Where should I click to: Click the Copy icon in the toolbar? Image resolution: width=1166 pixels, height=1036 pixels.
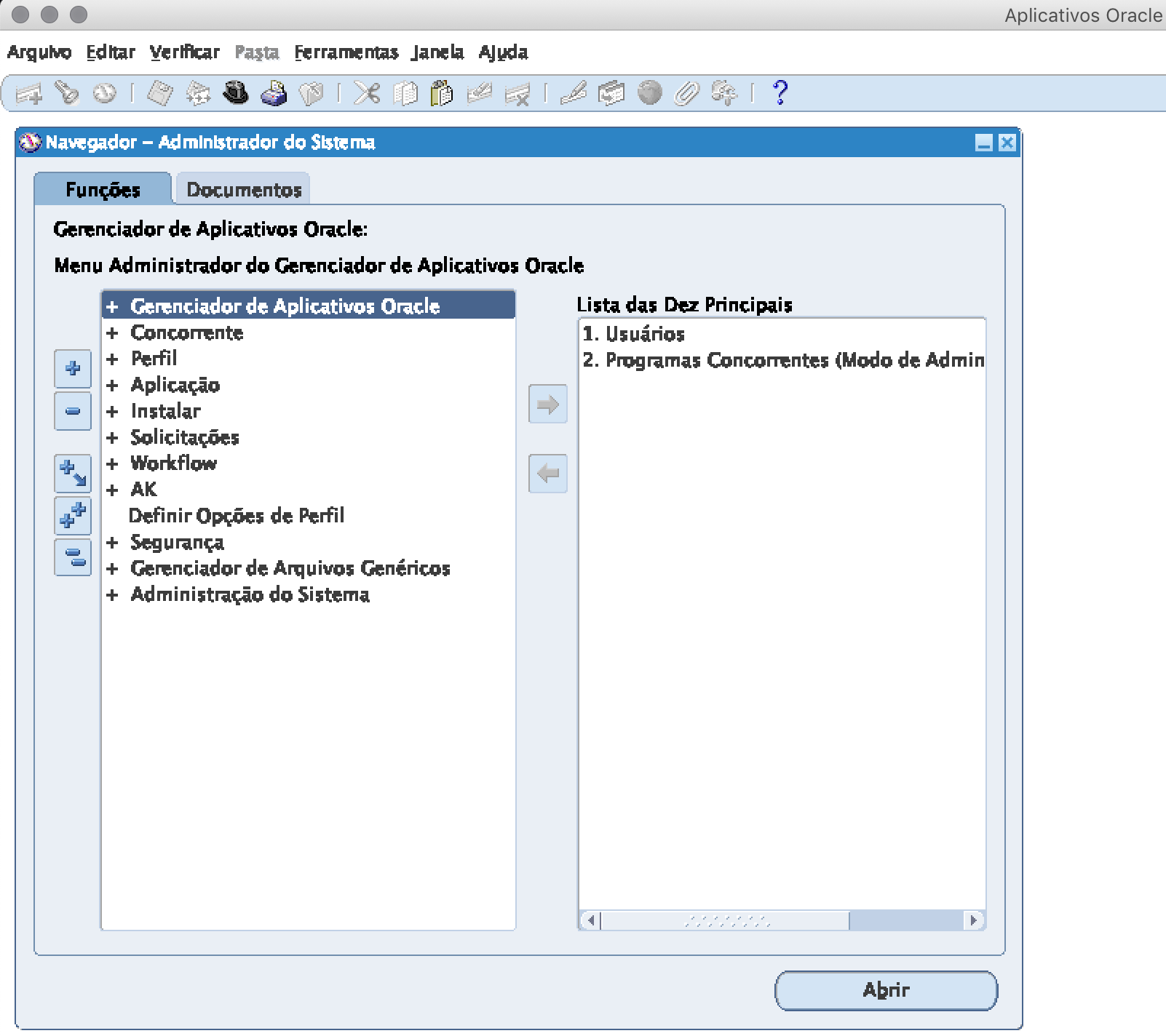point(405,93)
